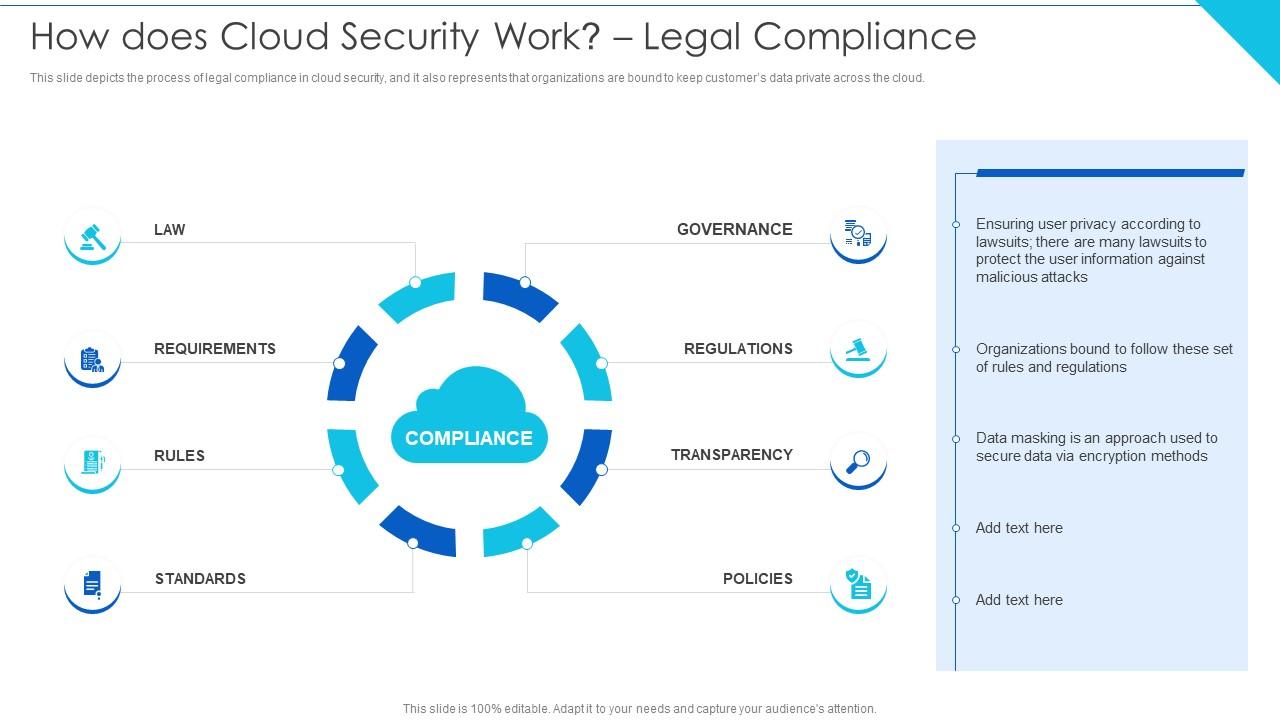Click the GOVERNANCE checklist icon
The image size is (1280, 720).
[x=858, y=236]
